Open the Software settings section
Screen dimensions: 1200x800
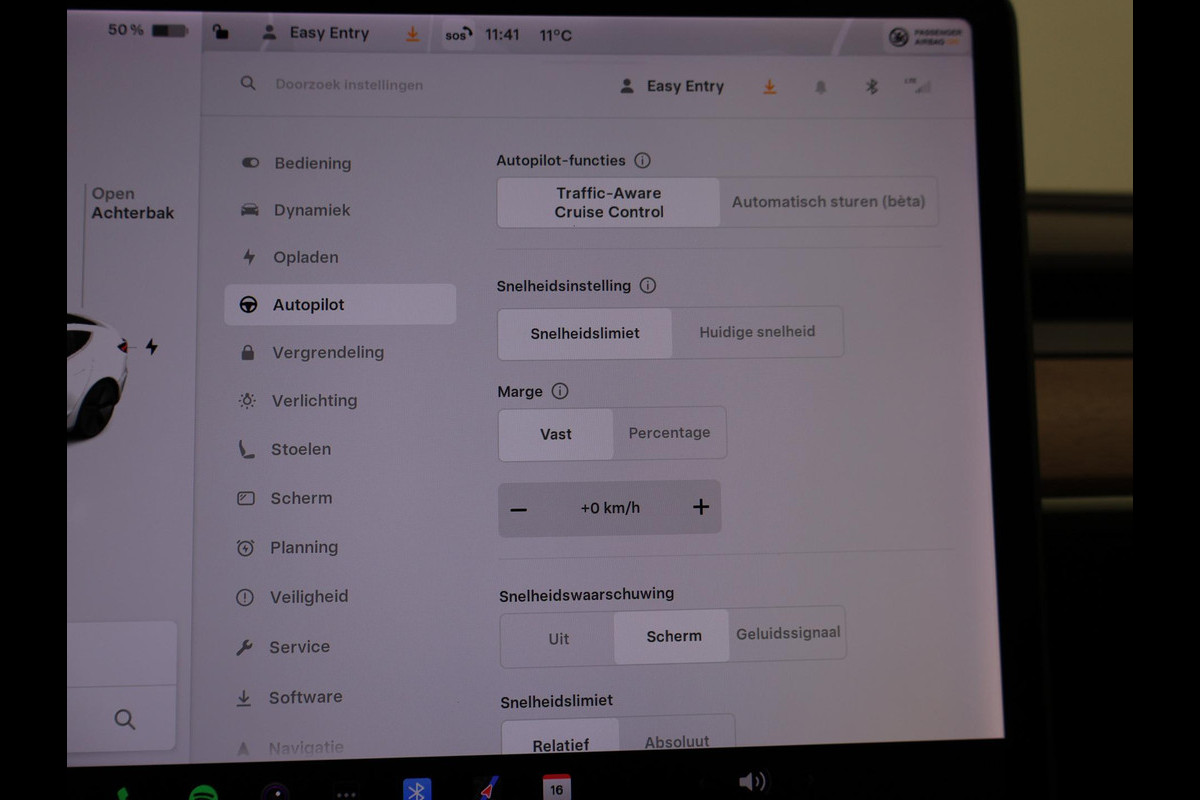[x=305, y=698]
